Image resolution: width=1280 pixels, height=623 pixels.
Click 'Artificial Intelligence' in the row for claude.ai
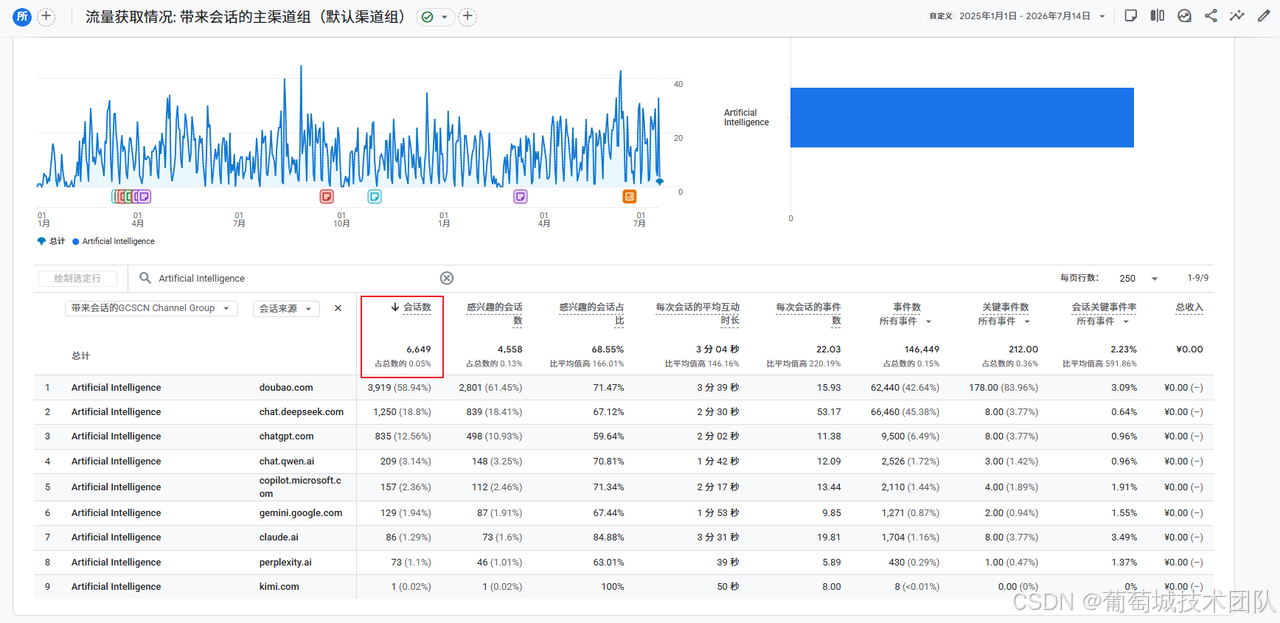[x=116, y=537]
